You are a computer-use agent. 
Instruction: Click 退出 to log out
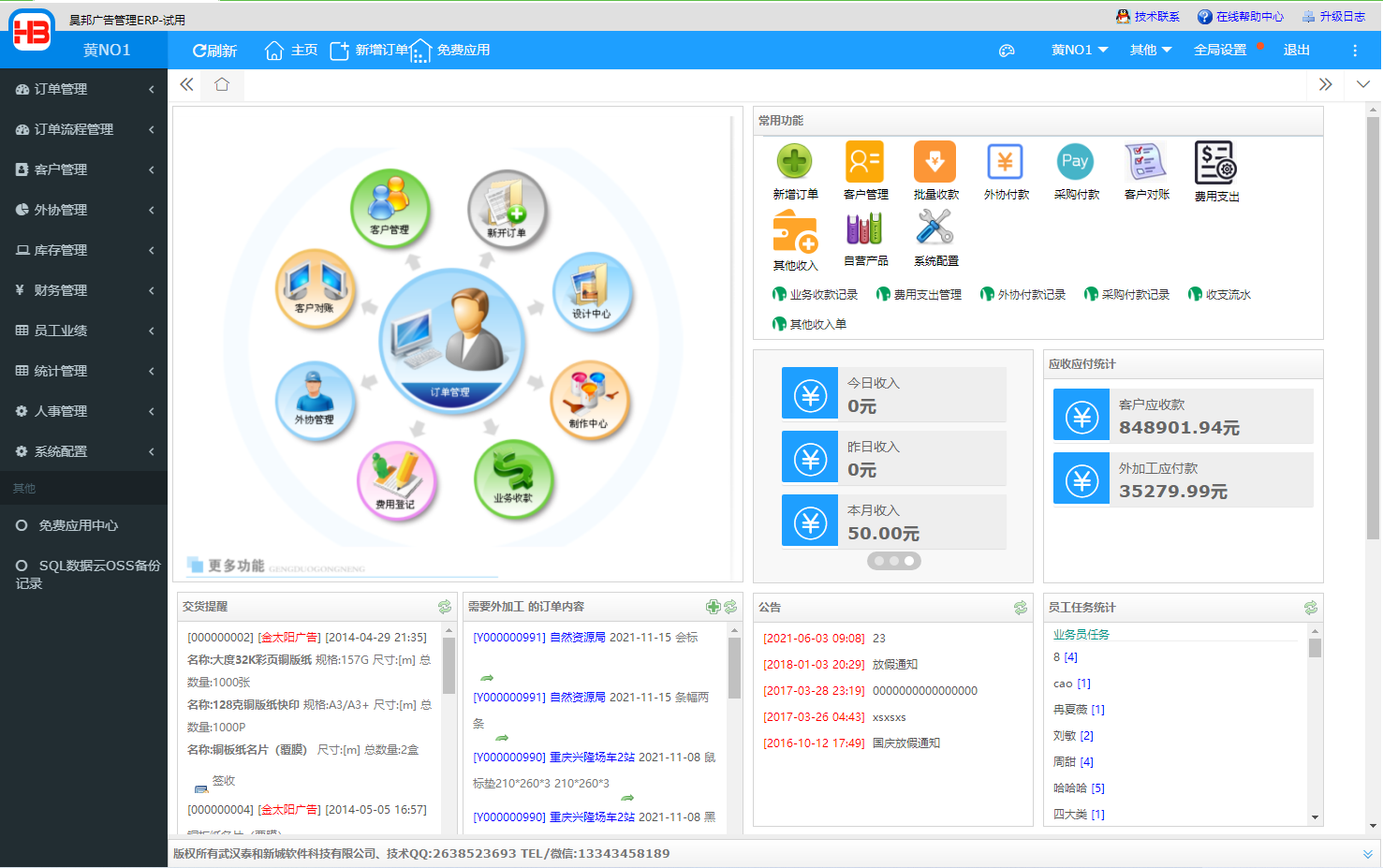[x=1297, y=51]
